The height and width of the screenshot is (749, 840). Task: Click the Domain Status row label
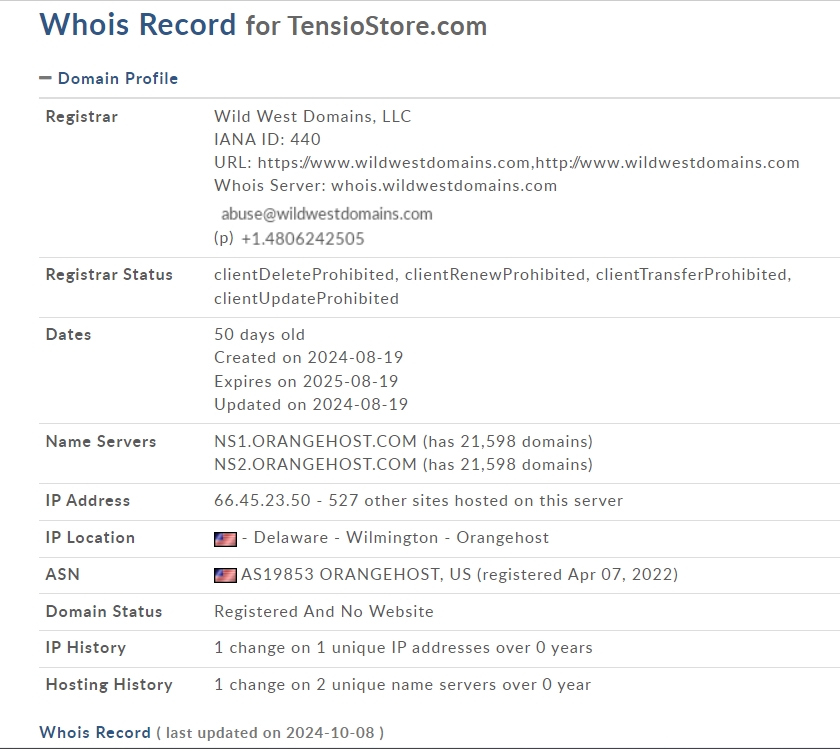[x=104, y=611]
